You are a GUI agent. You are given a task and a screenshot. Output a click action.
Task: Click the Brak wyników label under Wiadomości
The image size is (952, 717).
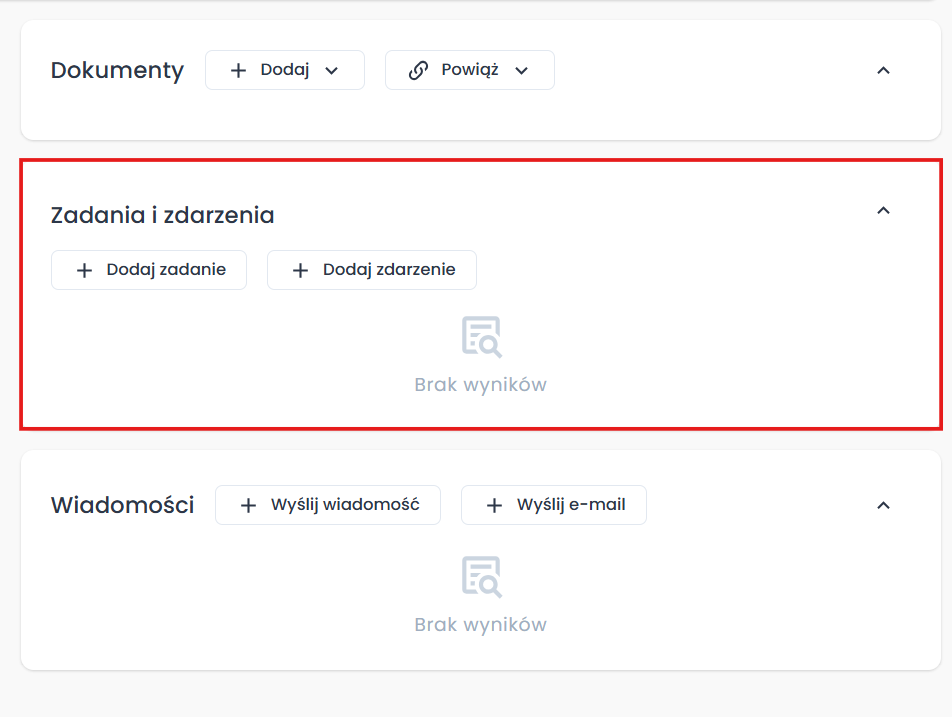480,623
